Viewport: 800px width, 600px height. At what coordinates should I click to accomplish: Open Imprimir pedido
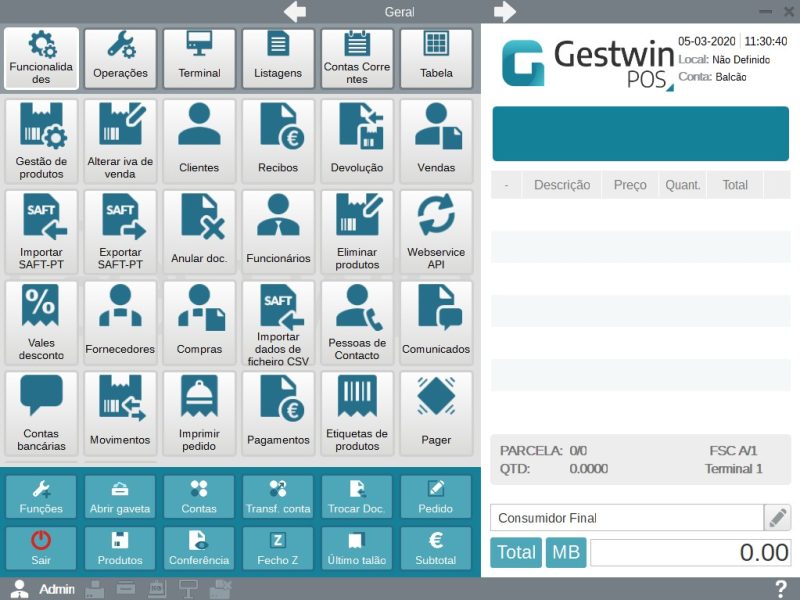tap(199, 414)
